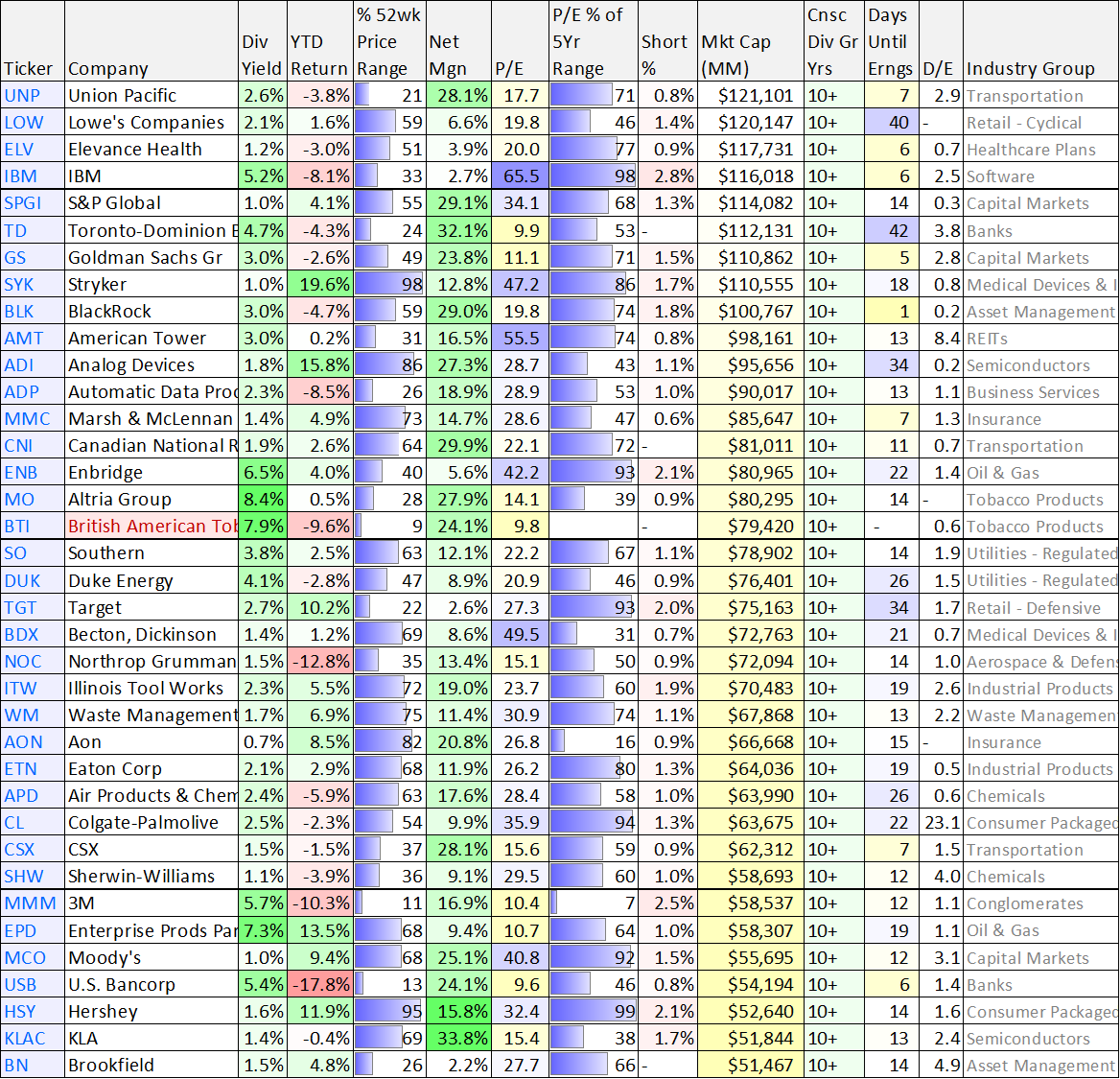Select Moody's $55,695 market cap cell
Viewport: 1120px width, 1079px height.
pos(750,957)
